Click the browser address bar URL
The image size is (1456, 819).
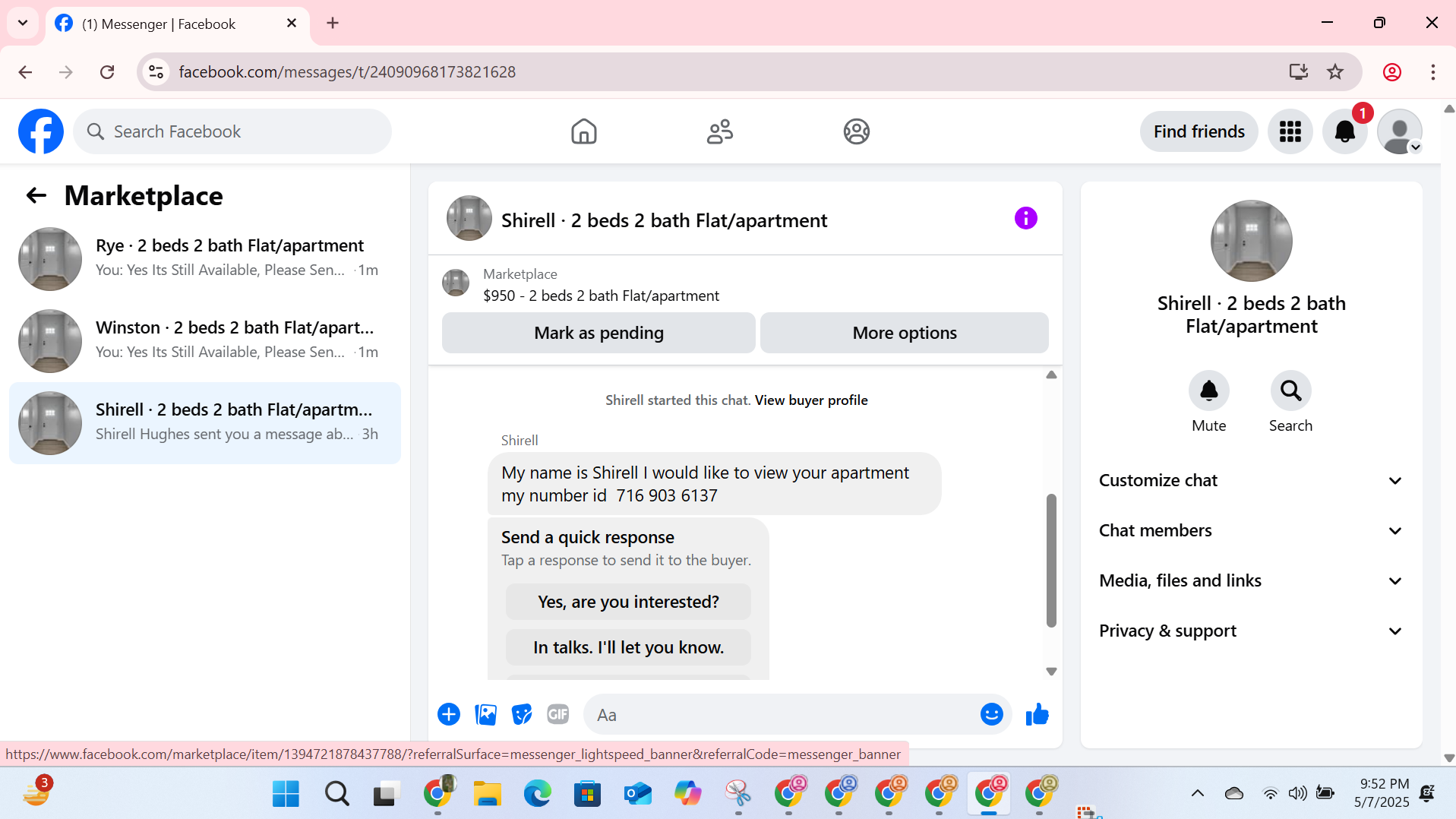pyautogui.click(x=347, y=72)
